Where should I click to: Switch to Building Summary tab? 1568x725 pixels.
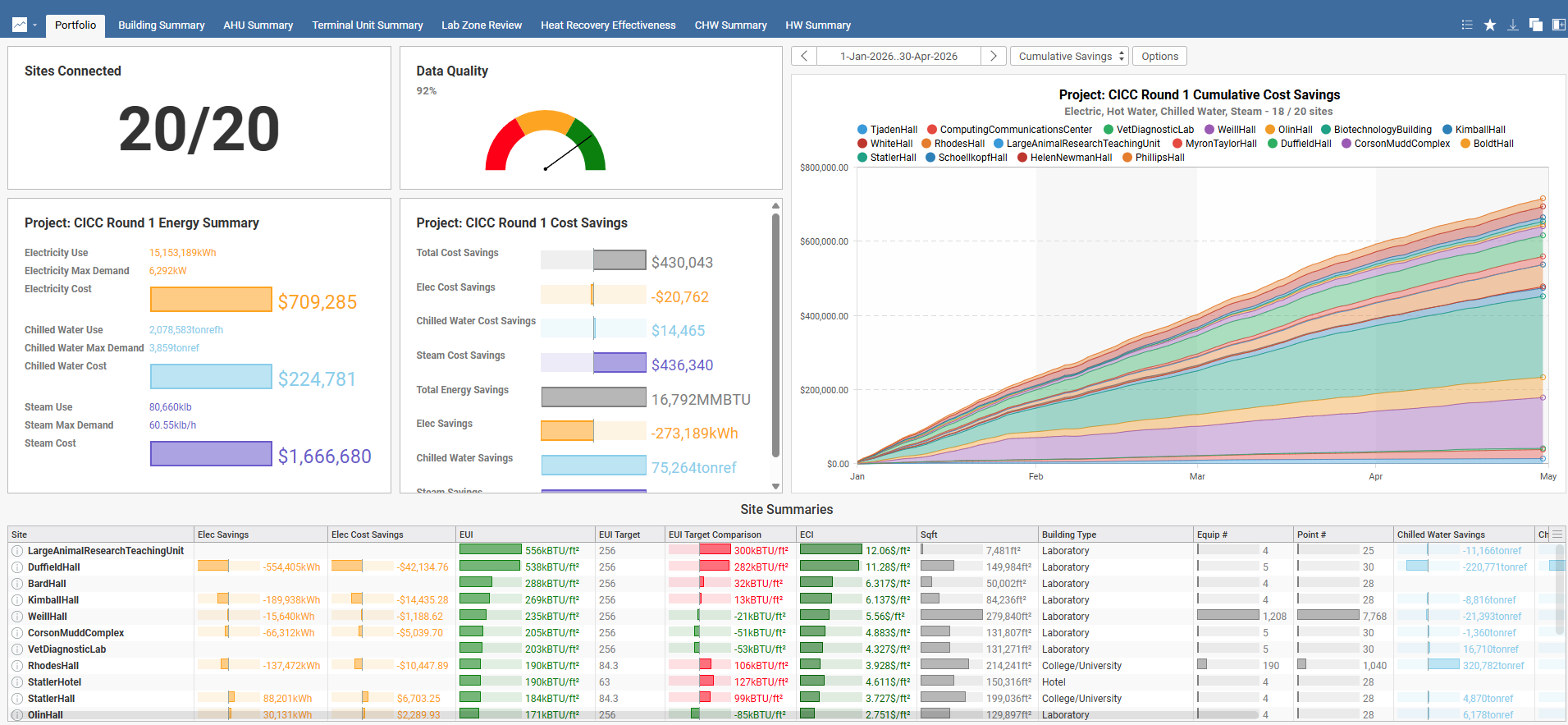(162, 25)
